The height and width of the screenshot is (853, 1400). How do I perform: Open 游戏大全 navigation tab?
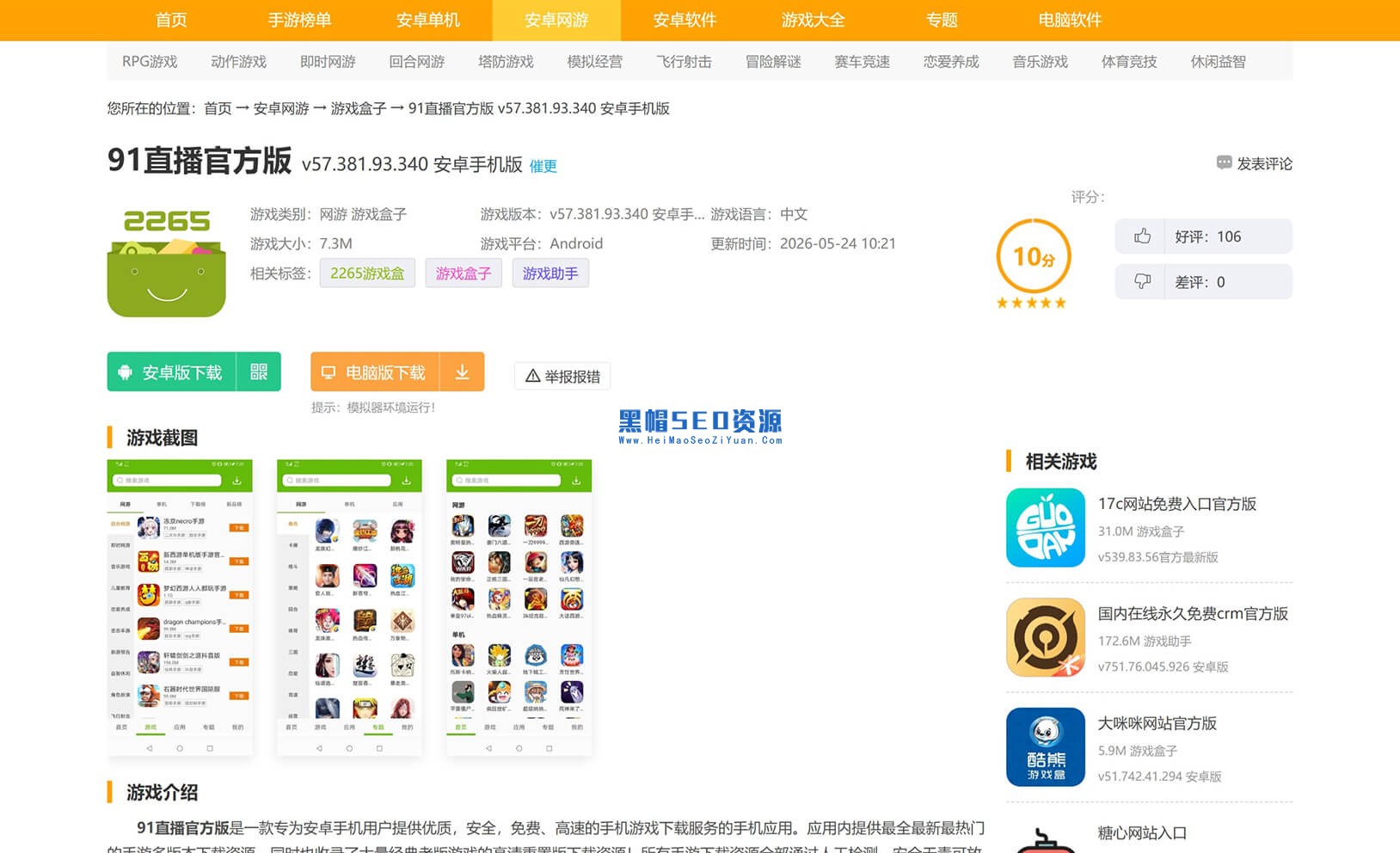point(814,20)
